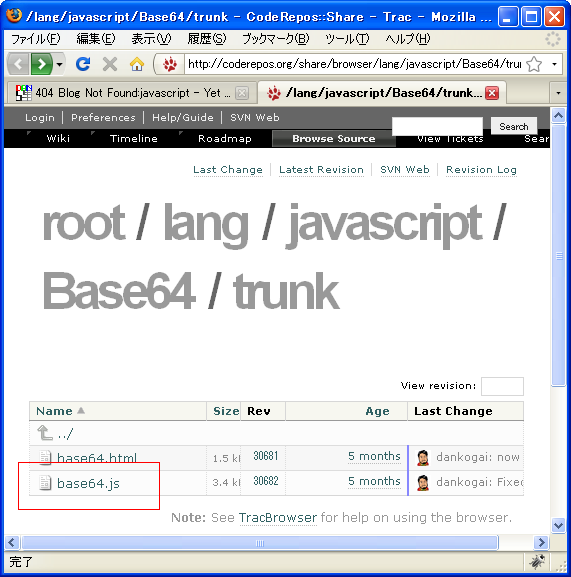This screenshot has height=577, width=571.
Task: Click trunk in the path heading
Action: [286, 291]
